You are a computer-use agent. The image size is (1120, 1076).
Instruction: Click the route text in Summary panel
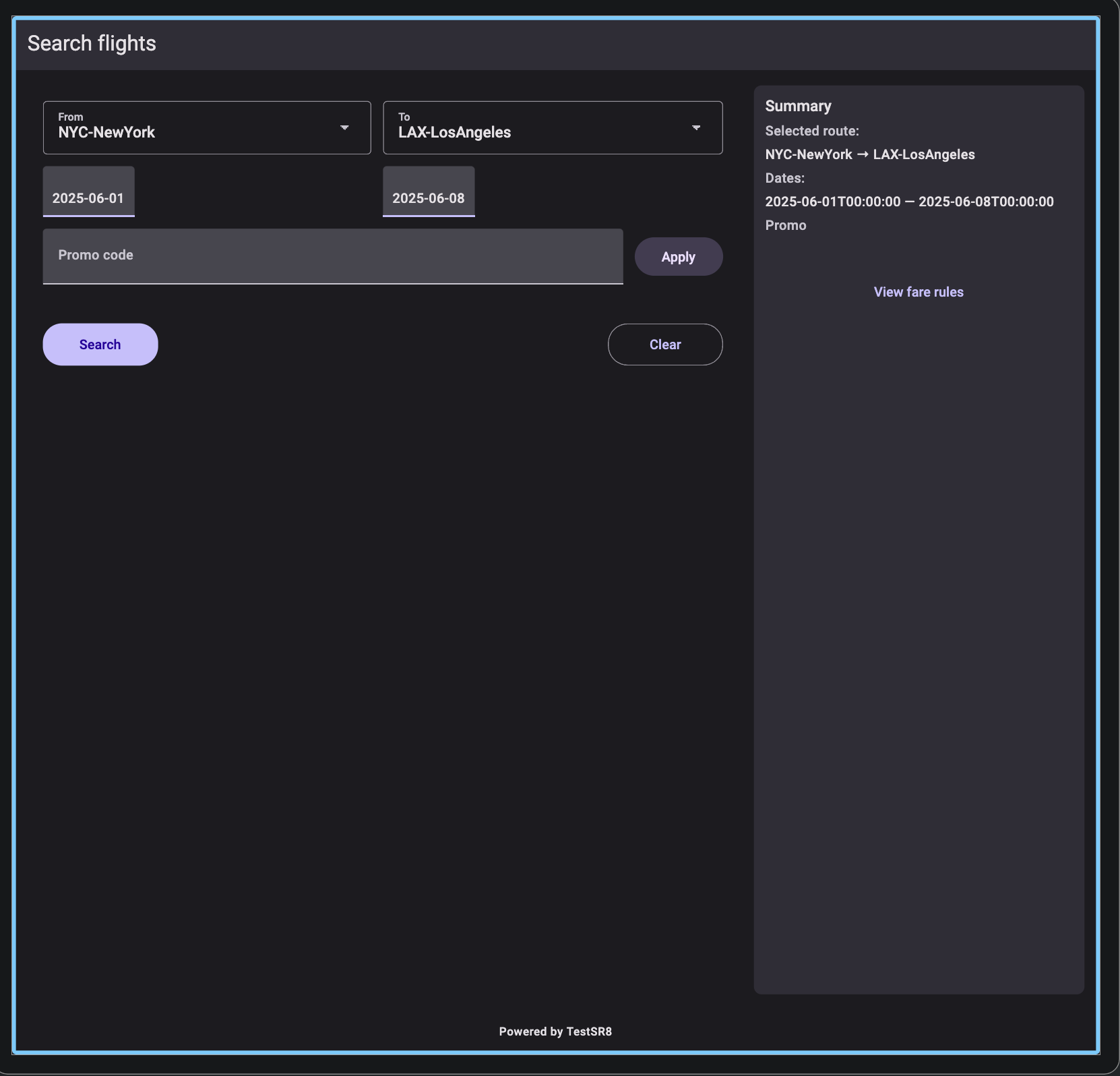pos(869,154)
